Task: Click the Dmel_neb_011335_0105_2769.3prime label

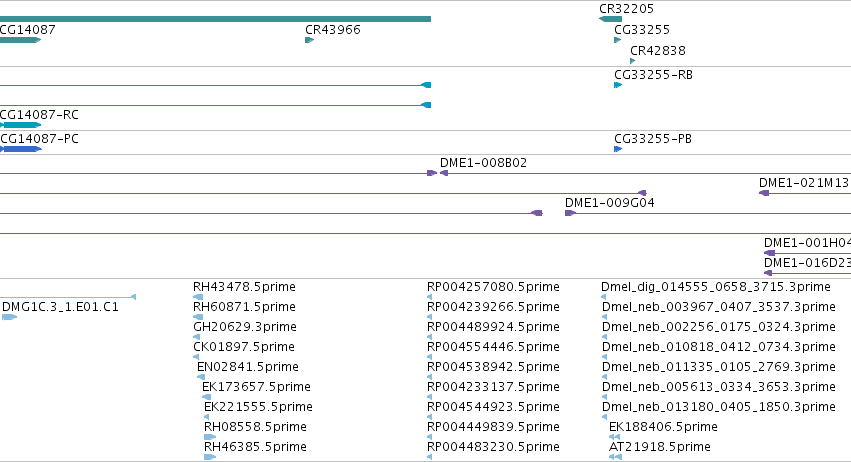Action: 719,367
